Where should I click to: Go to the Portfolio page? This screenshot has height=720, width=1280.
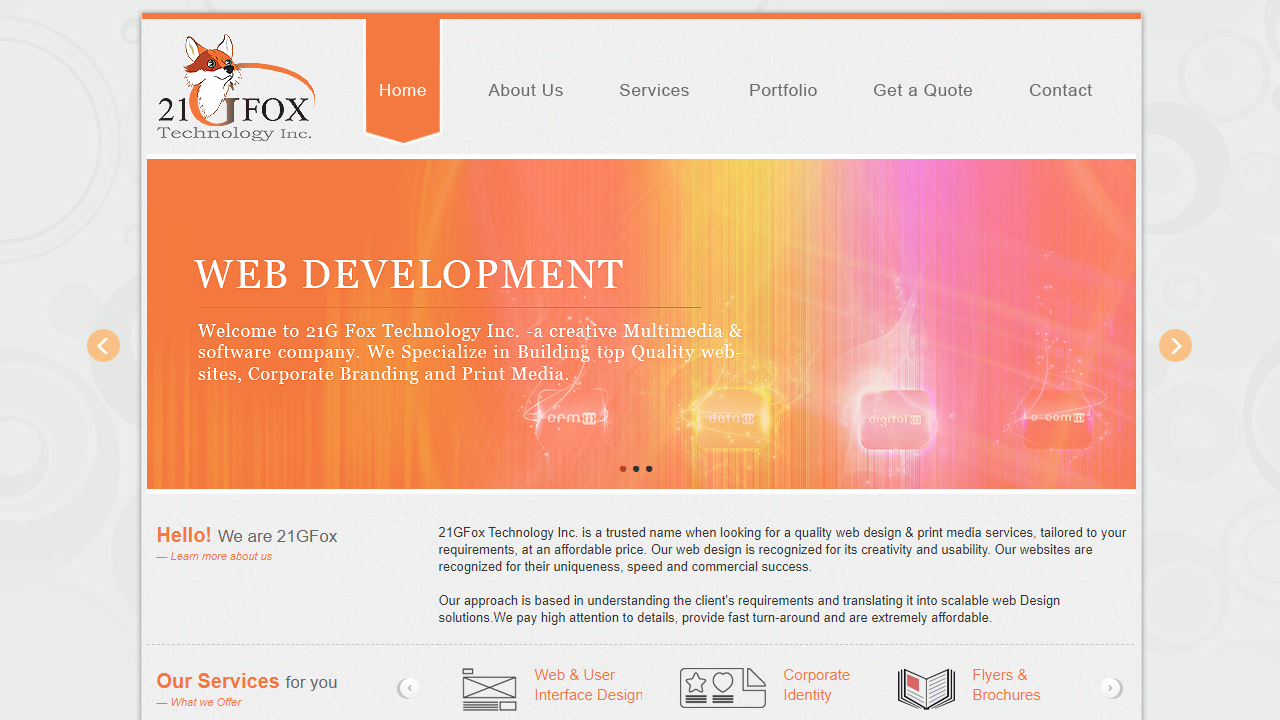[x=783, y=90]
